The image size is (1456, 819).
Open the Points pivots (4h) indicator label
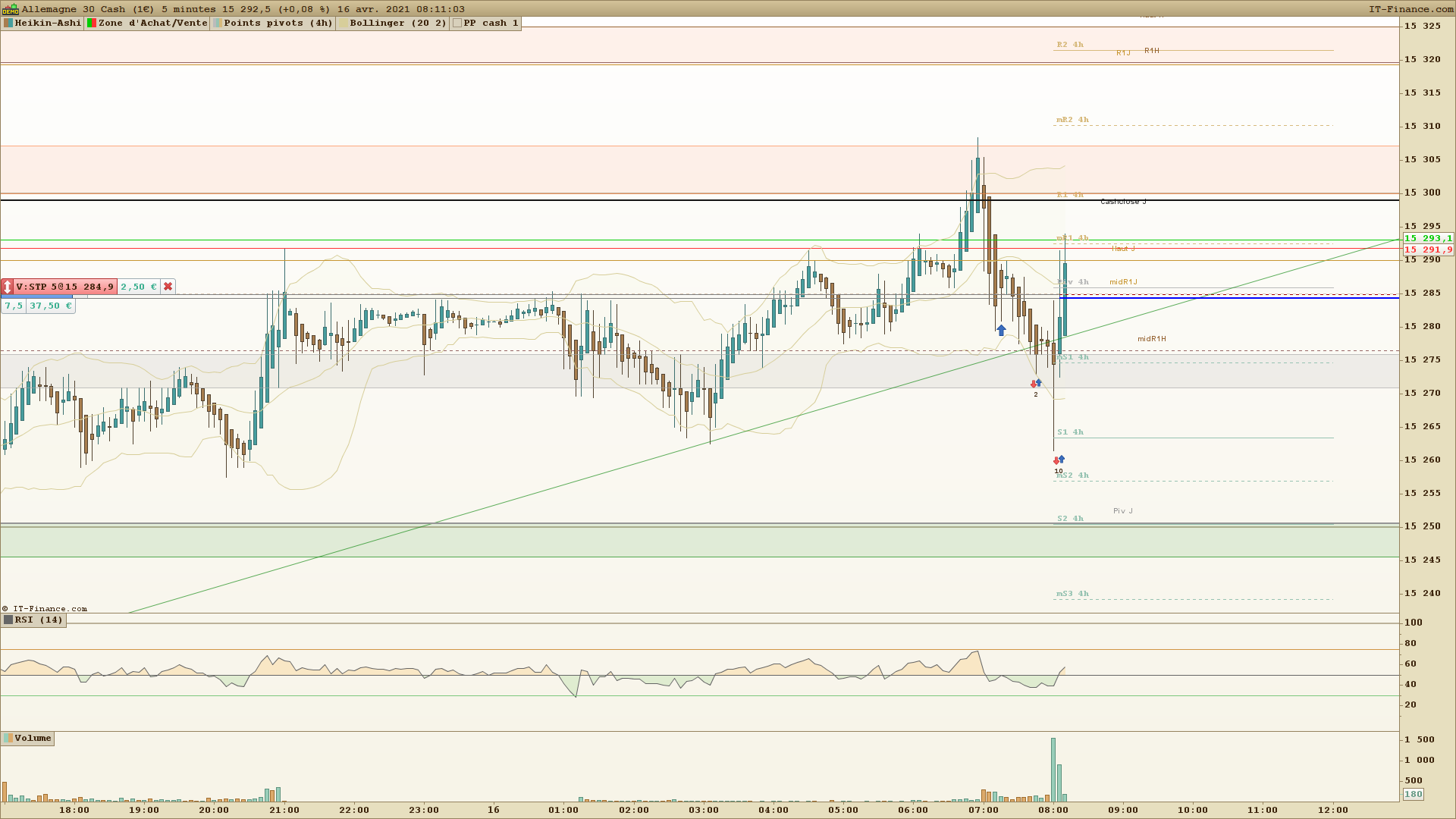(x=278, y=23)
